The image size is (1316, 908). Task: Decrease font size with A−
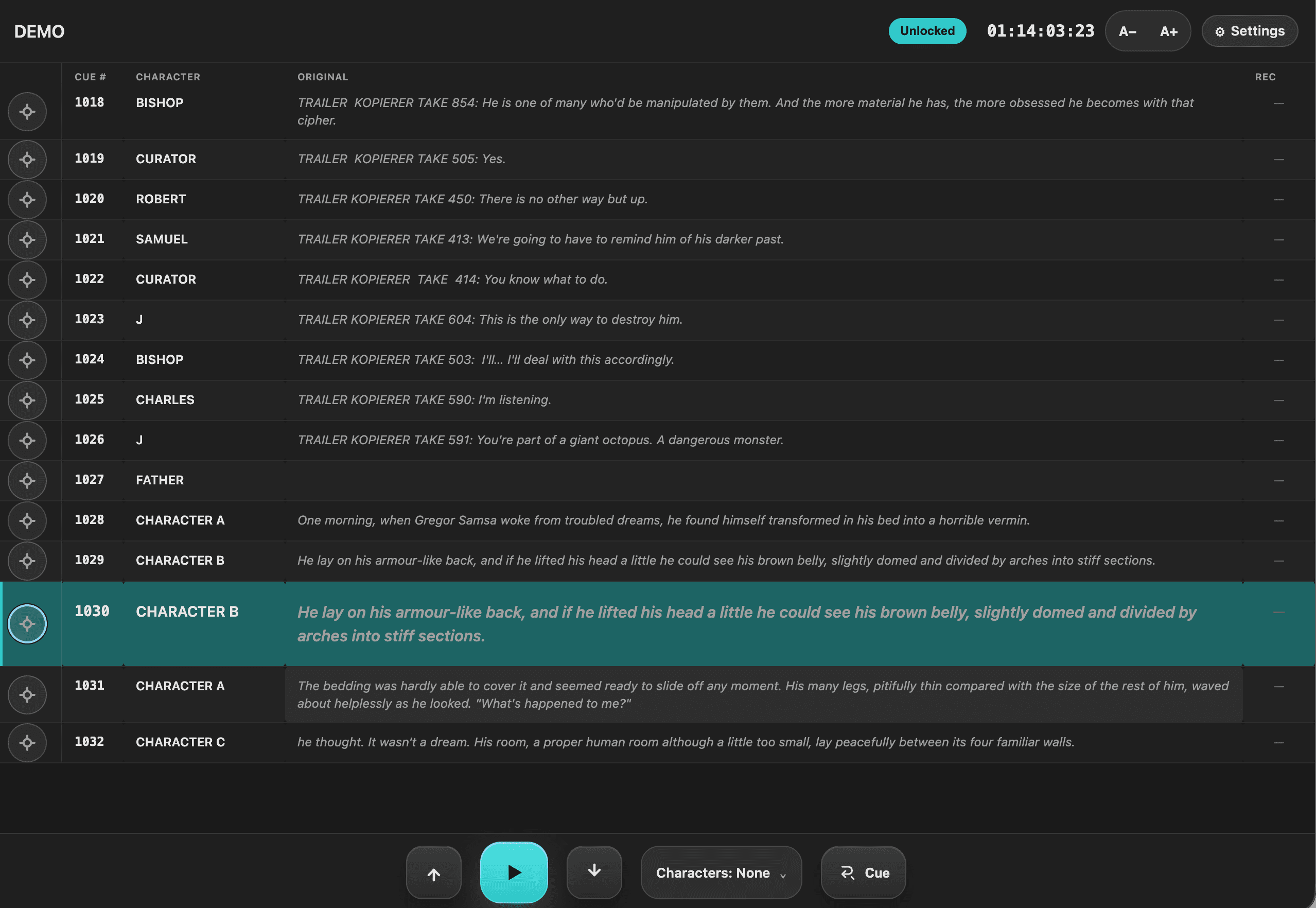pos(1127,31)
